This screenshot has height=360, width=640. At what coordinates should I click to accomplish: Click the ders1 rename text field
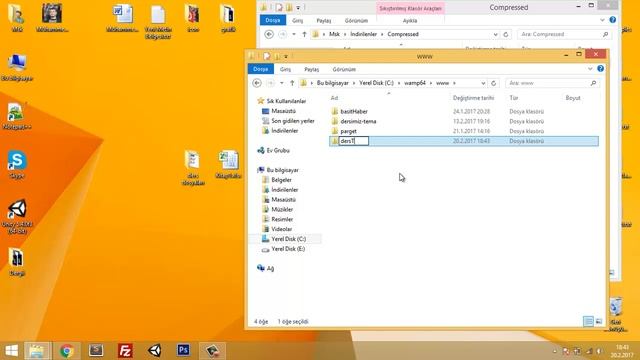[354, 141]
